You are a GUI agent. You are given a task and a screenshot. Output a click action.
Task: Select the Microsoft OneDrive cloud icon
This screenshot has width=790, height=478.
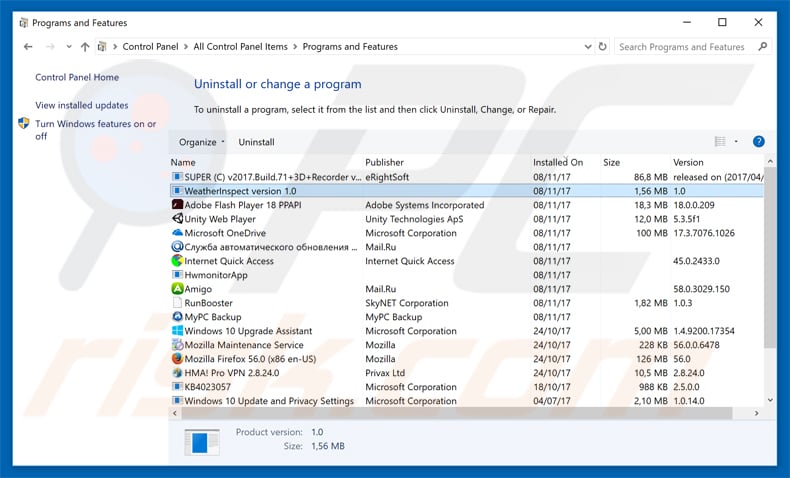tap(177, 233)
